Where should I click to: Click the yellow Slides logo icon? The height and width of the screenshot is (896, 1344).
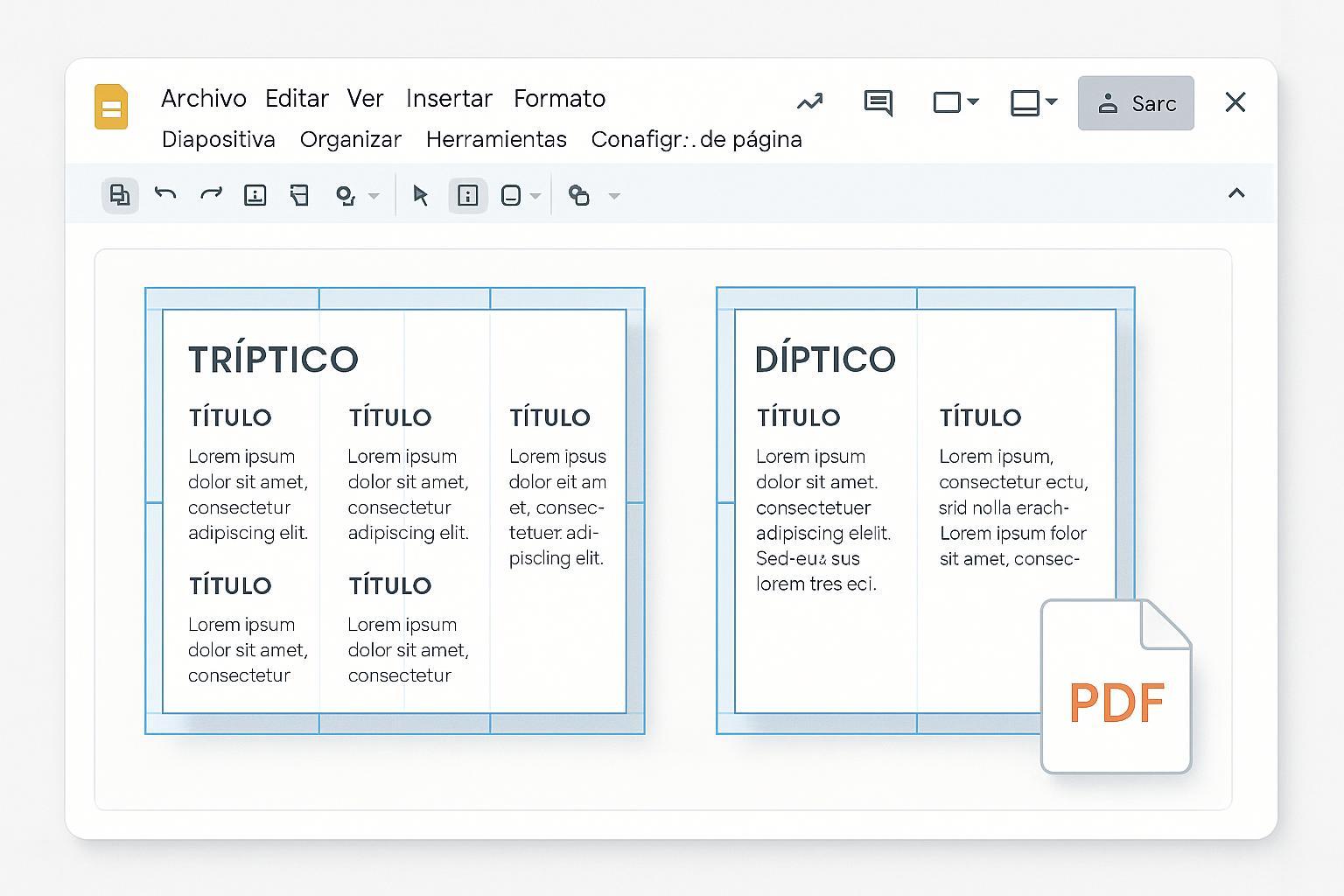click(111, 107)
